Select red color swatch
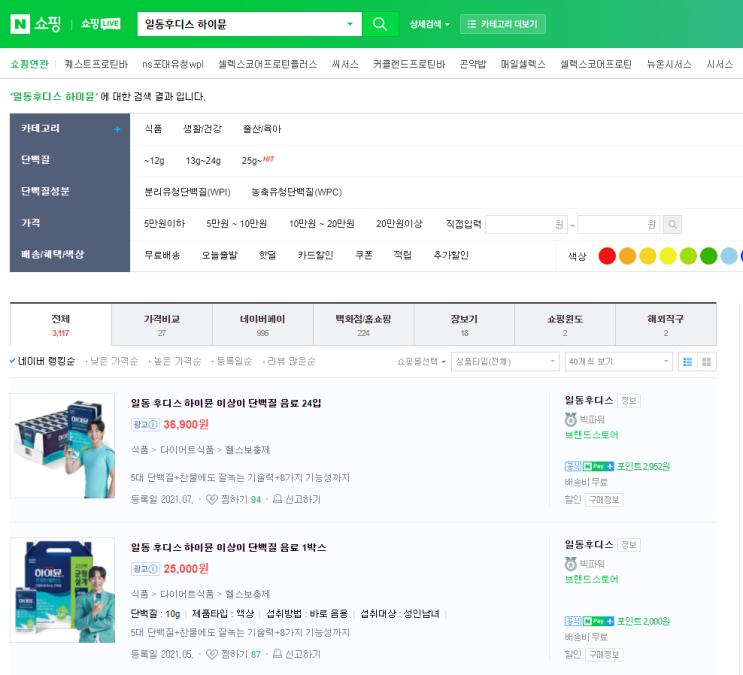This screenshot has width=743, height=675. pyautogui.click(x=607, y=255)
